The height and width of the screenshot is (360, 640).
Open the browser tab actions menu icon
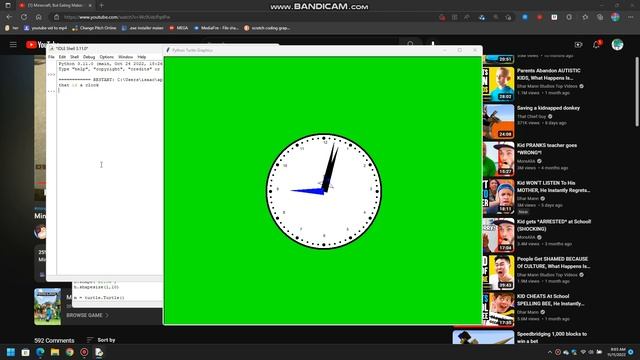[8, 6]
